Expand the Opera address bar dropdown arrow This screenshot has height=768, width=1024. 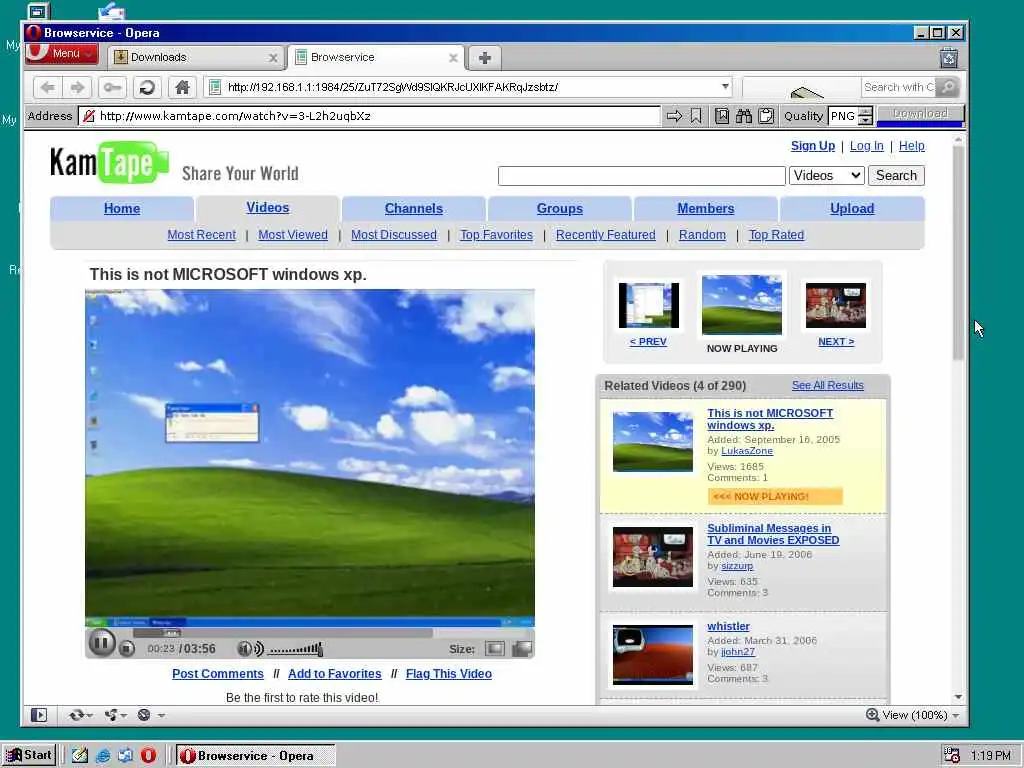tap(725, 86)
